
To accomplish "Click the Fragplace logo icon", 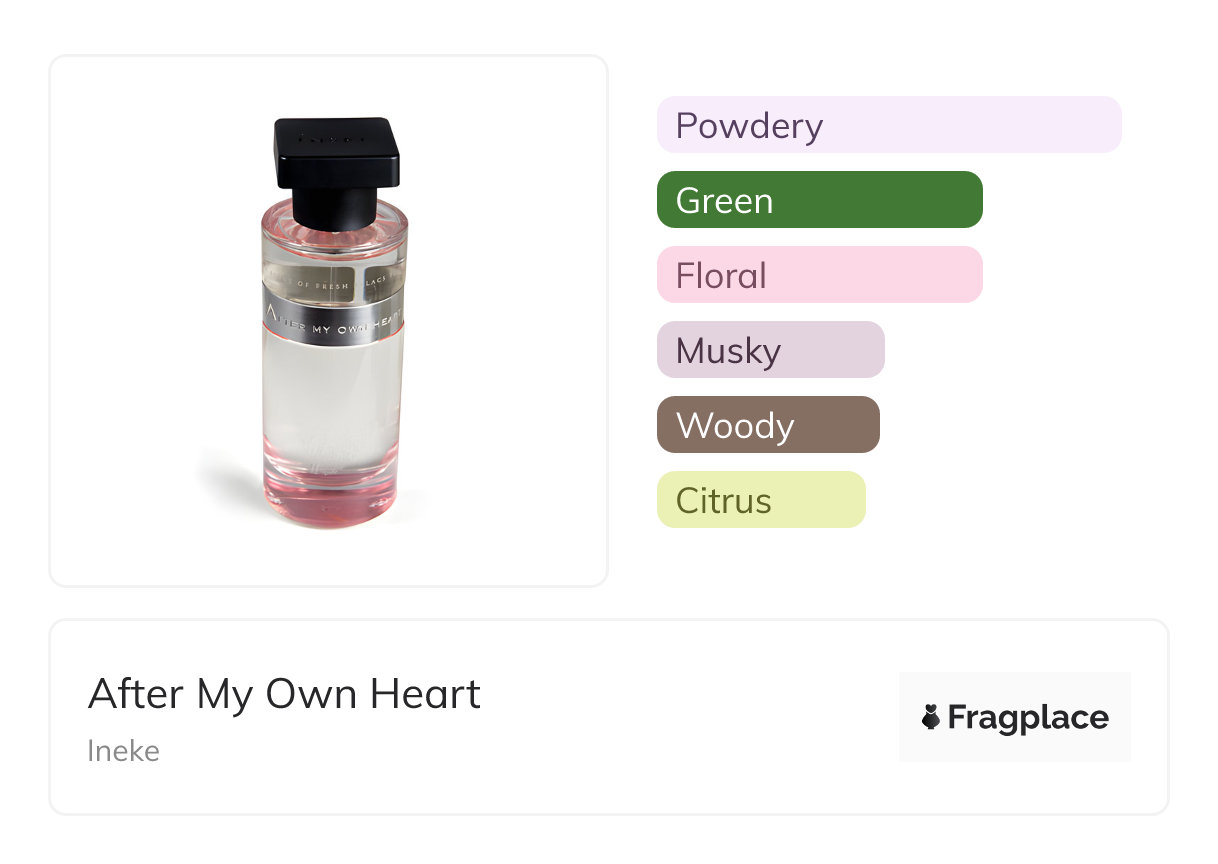I will click(931, 717).
